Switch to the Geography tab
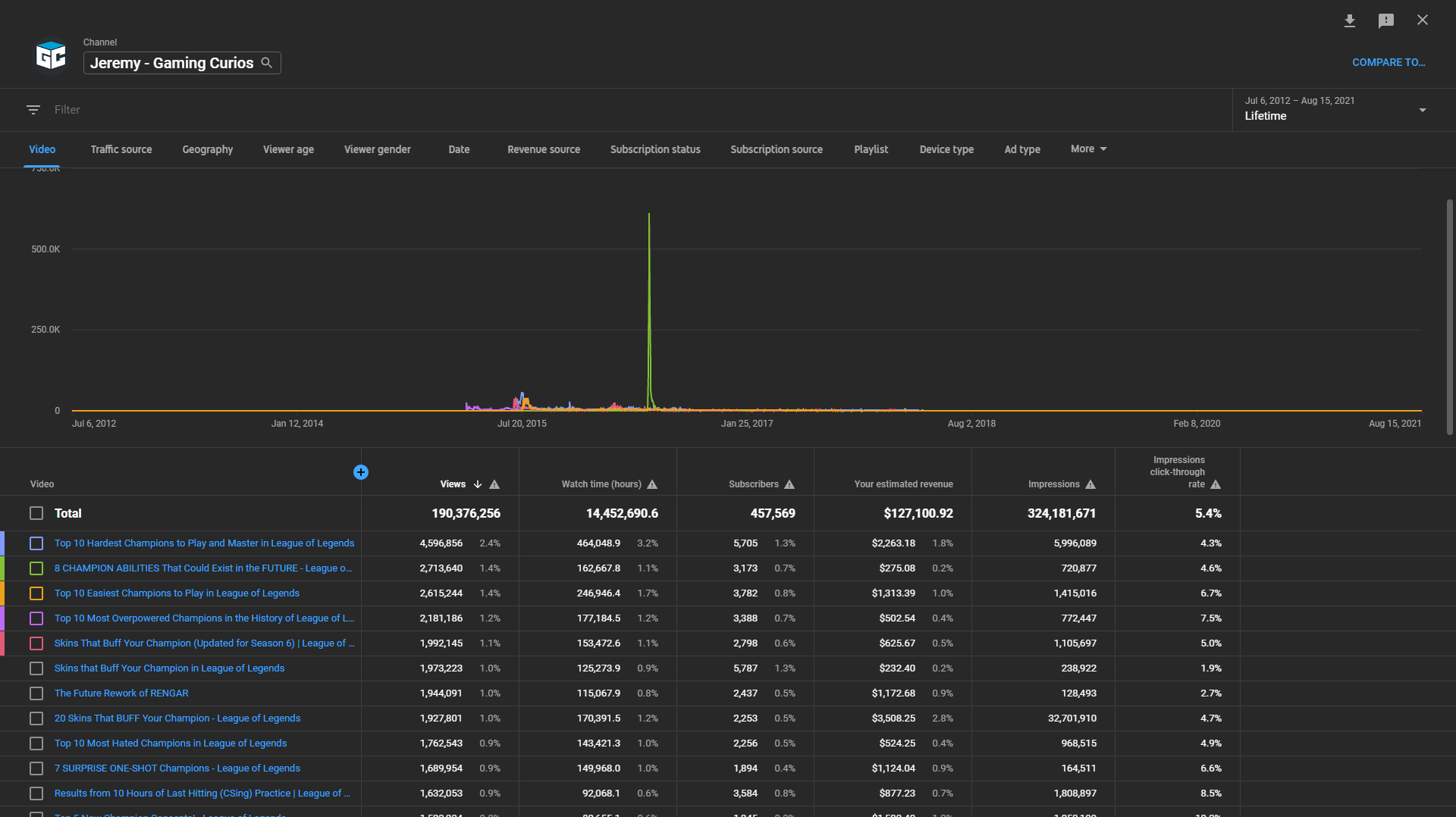1456x817 pixels. click(208, 149)
